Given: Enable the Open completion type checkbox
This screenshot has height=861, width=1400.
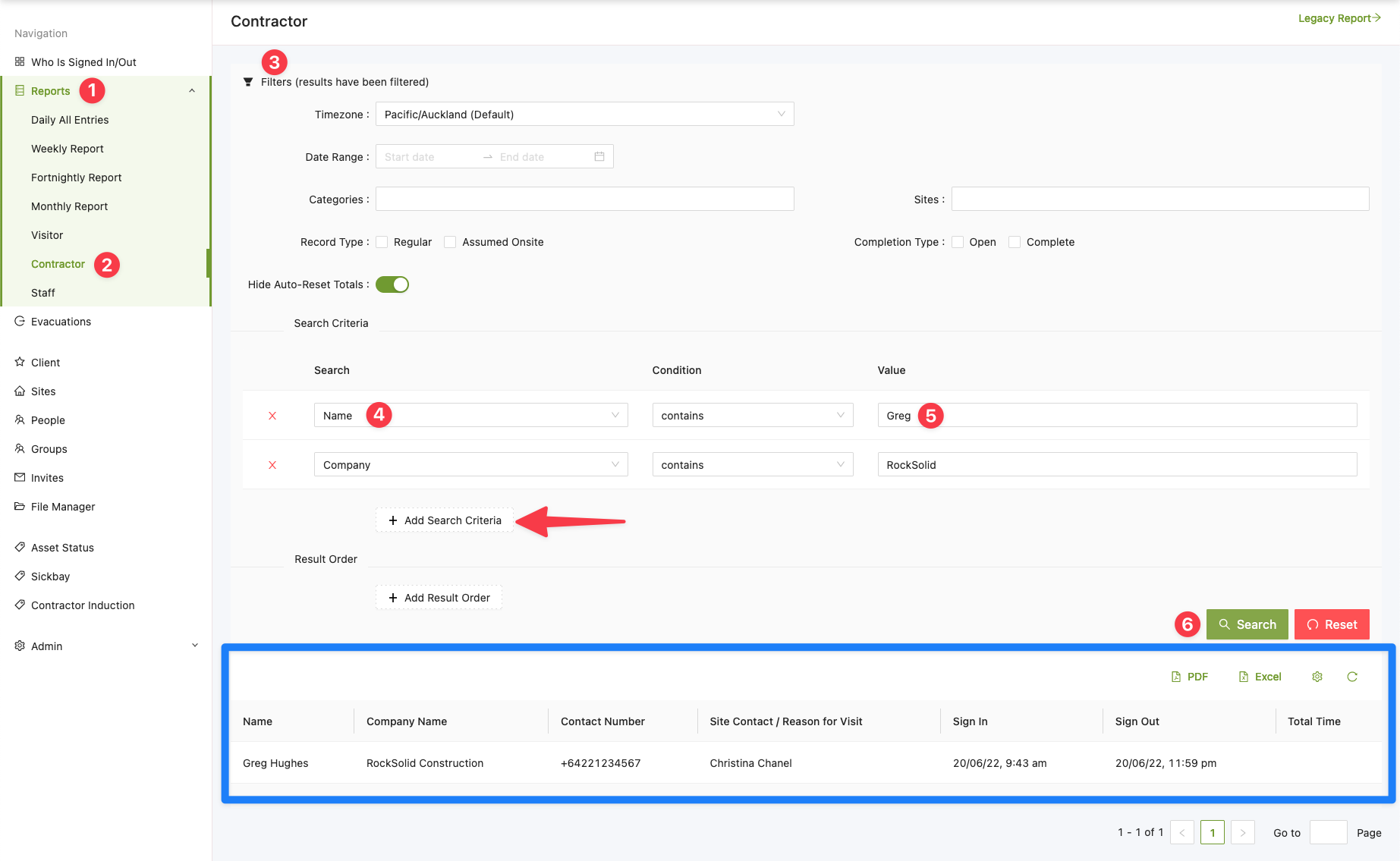Looking at the screenshot, I should click(x=958, y=242).
